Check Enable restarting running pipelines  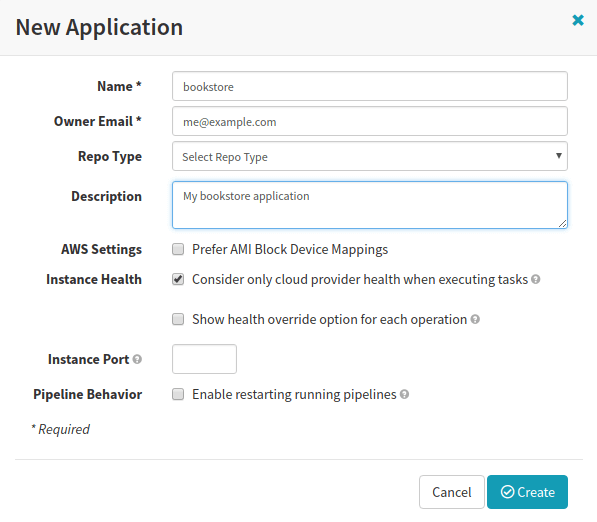click(x=178, y=394)
